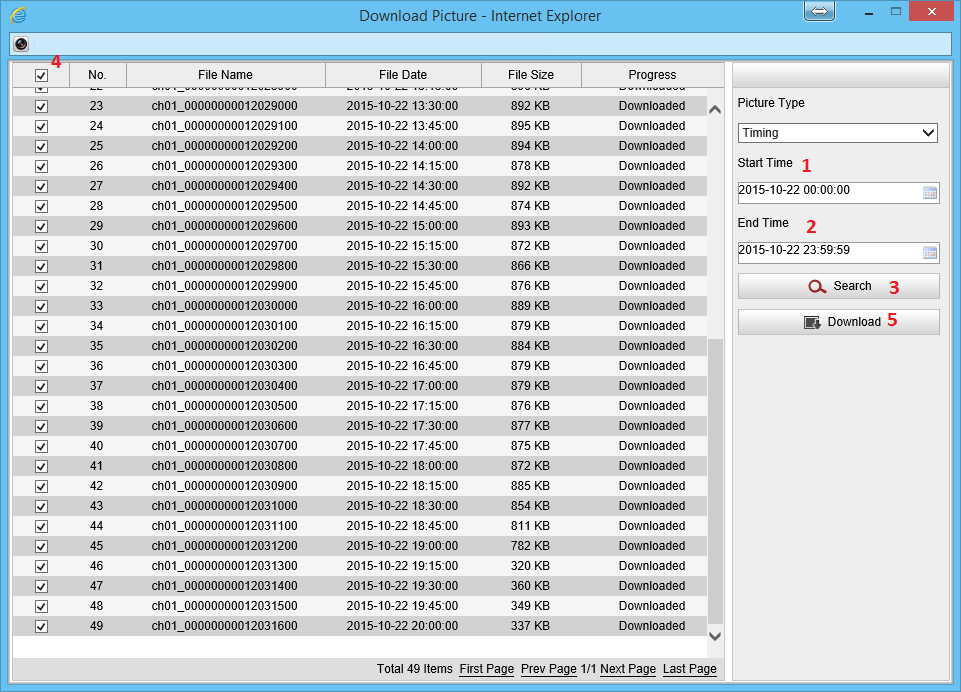Click the camera icon in the toolbar
961x692 pixels.
[21, 44]
